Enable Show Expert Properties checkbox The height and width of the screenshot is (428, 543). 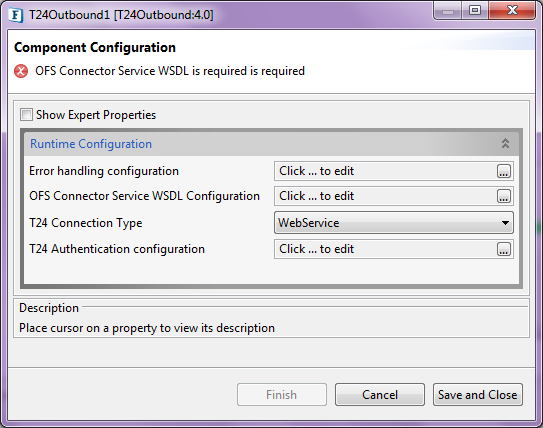pyautogui.click(x=26, y=115)
